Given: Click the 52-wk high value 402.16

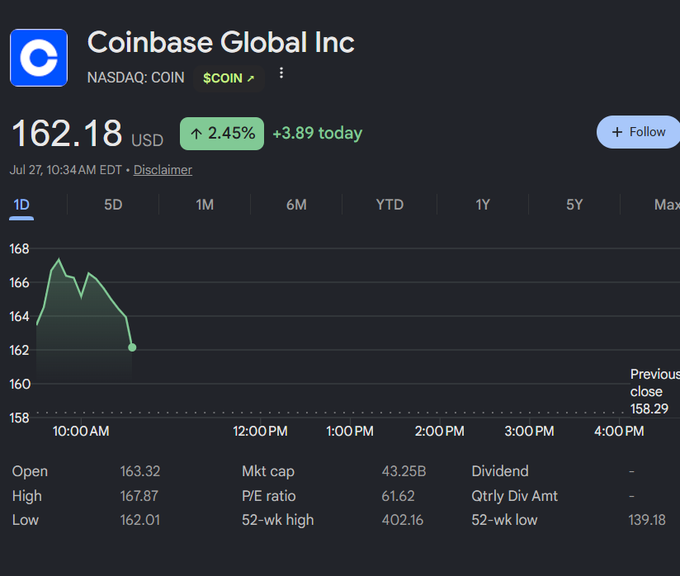Looking at the screenshot, I should pyautogui.click(x=402, y=520).
